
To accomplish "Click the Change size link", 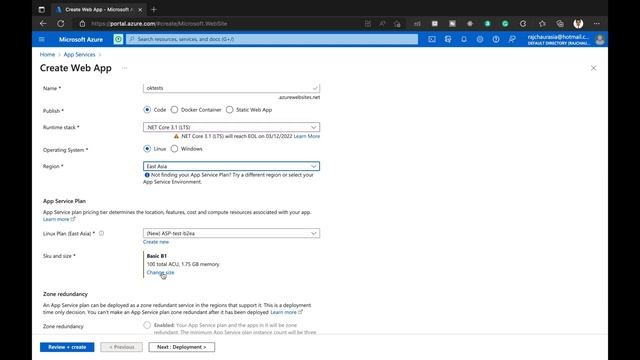I will 160,272.
